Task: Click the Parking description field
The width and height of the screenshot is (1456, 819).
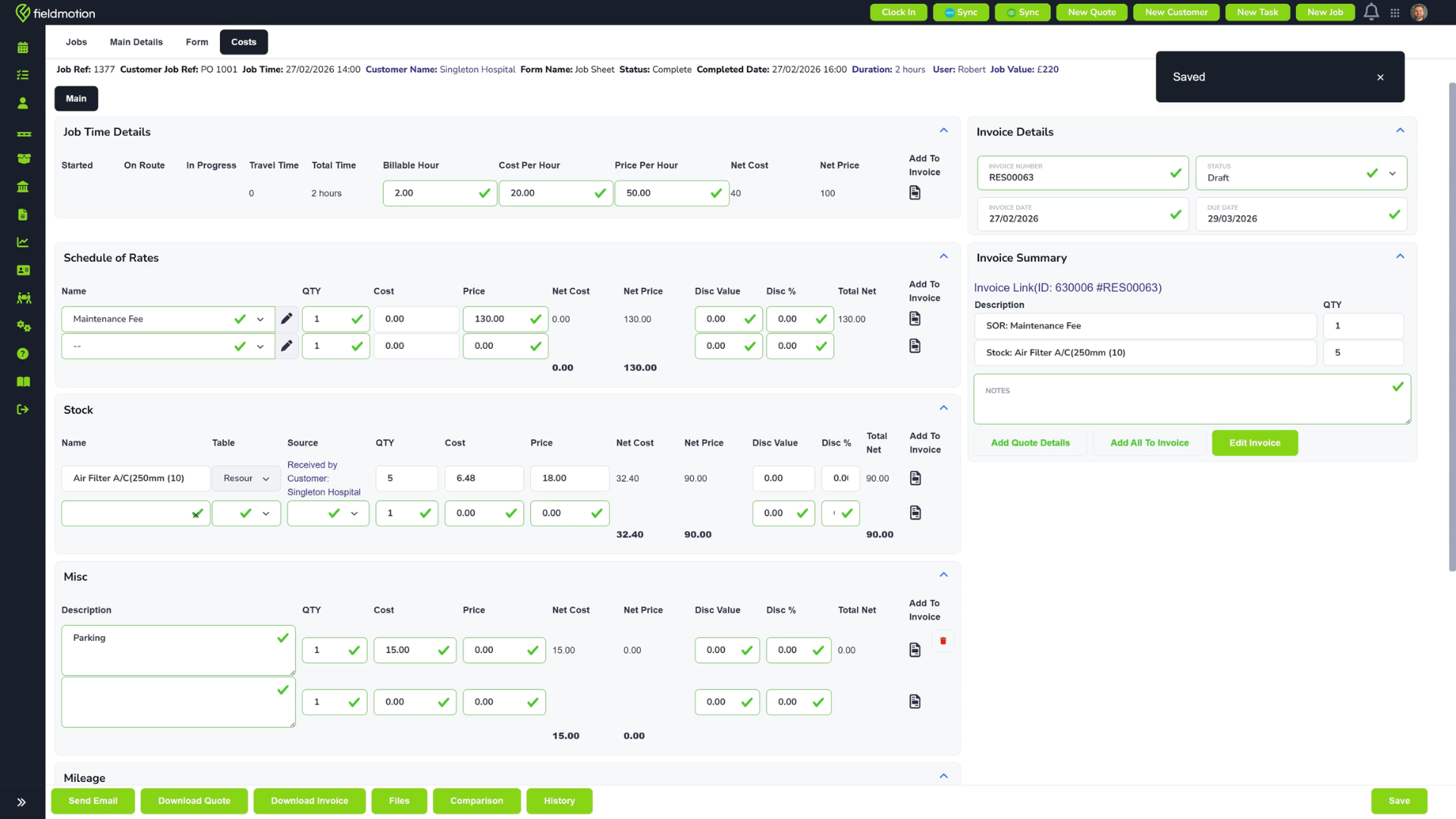Action: click(x=178, y=650)
